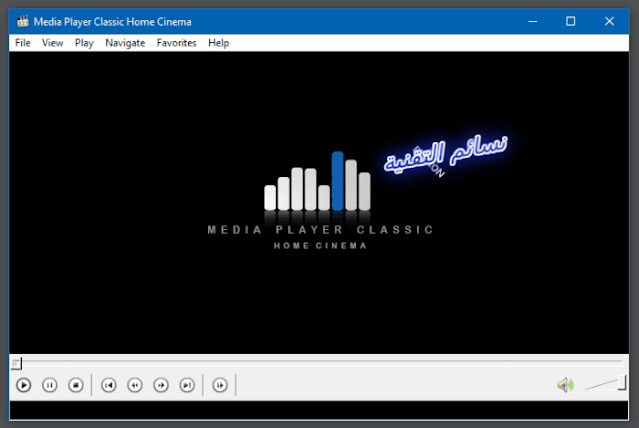
Task: Click the seek bar thumb
Action: (x=16, y=363)
